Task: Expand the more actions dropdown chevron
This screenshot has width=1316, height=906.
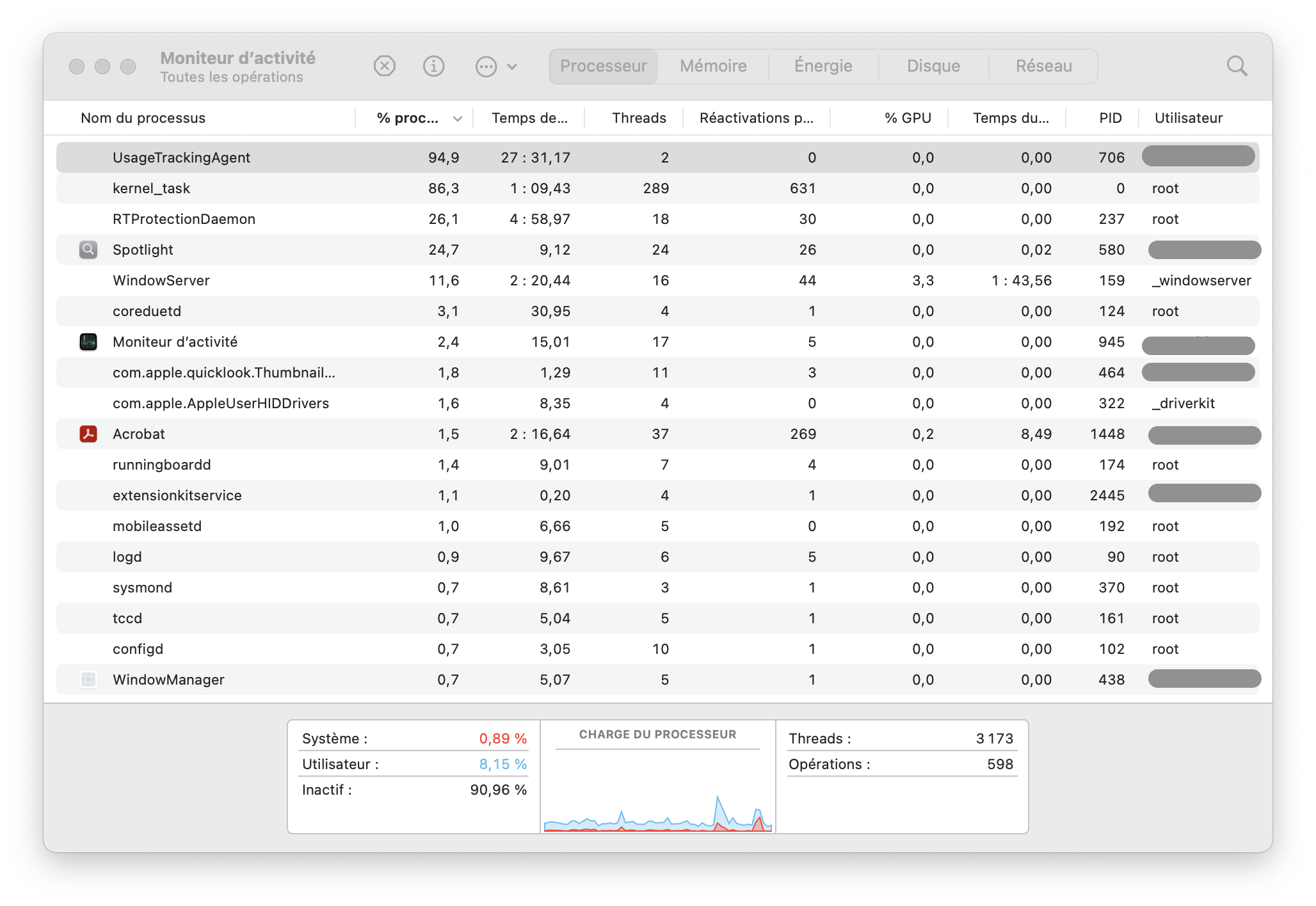Action: (x=512, y=66)
